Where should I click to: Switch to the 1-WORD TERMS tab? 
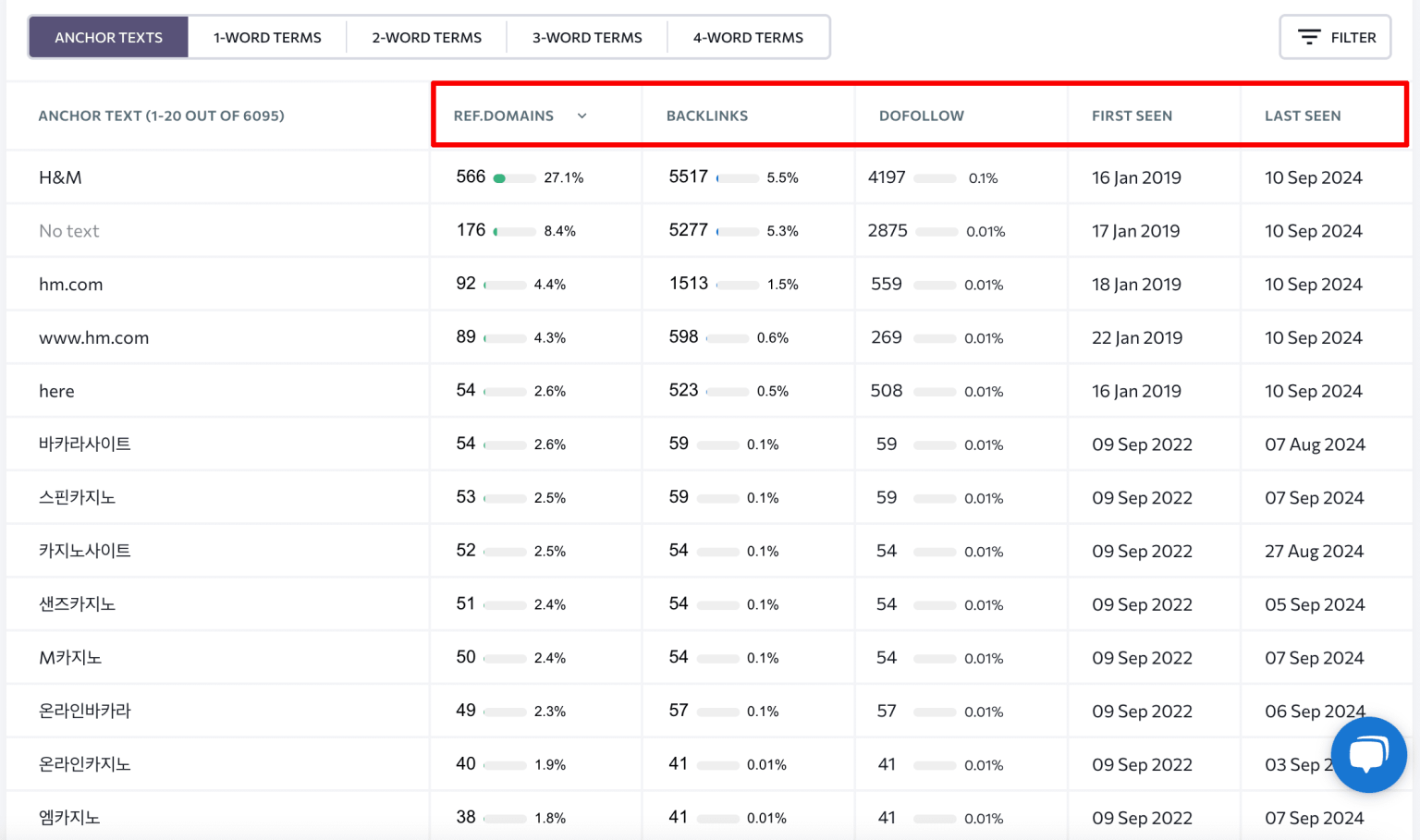267,37
